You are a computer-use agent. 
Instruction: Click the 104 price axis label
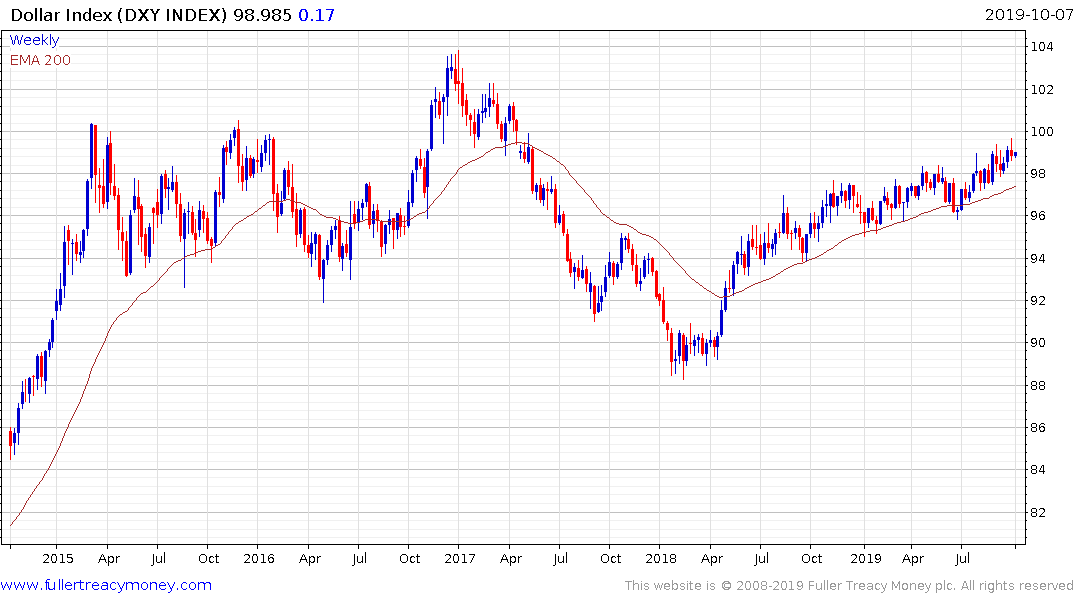tap(1042, 47)
